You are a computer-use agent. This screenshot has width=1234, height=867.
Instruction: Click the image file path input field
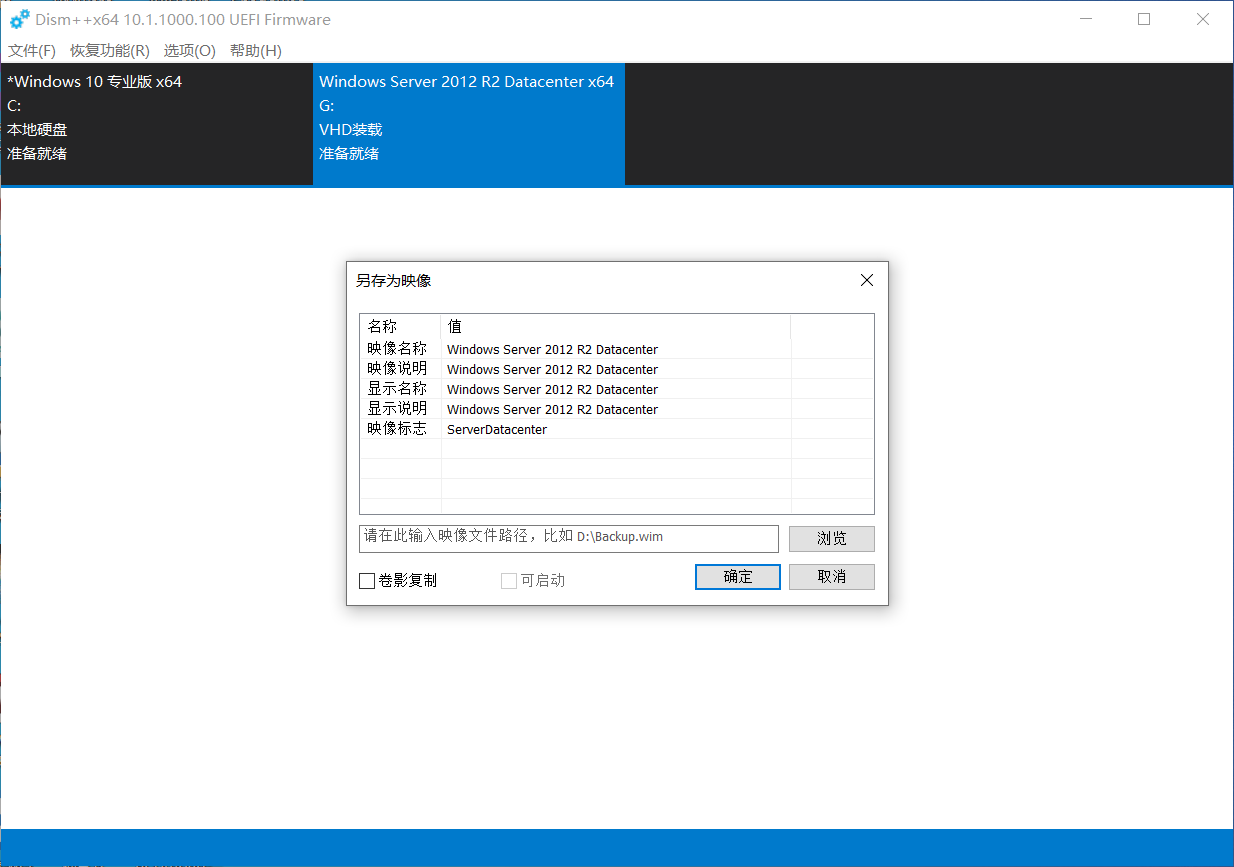click(568, 538)
